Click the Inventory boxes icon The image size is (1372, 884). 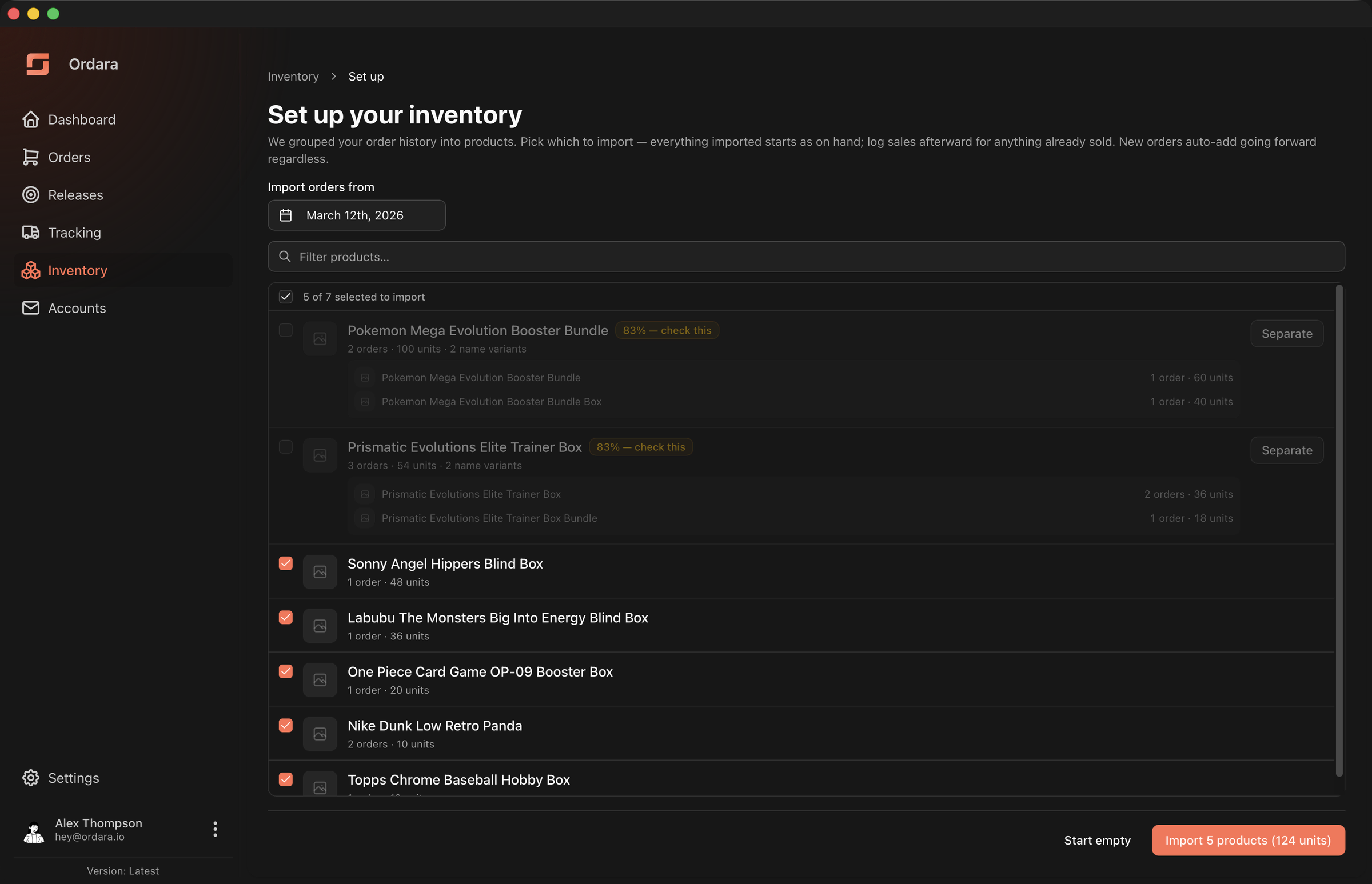(31, 270)
